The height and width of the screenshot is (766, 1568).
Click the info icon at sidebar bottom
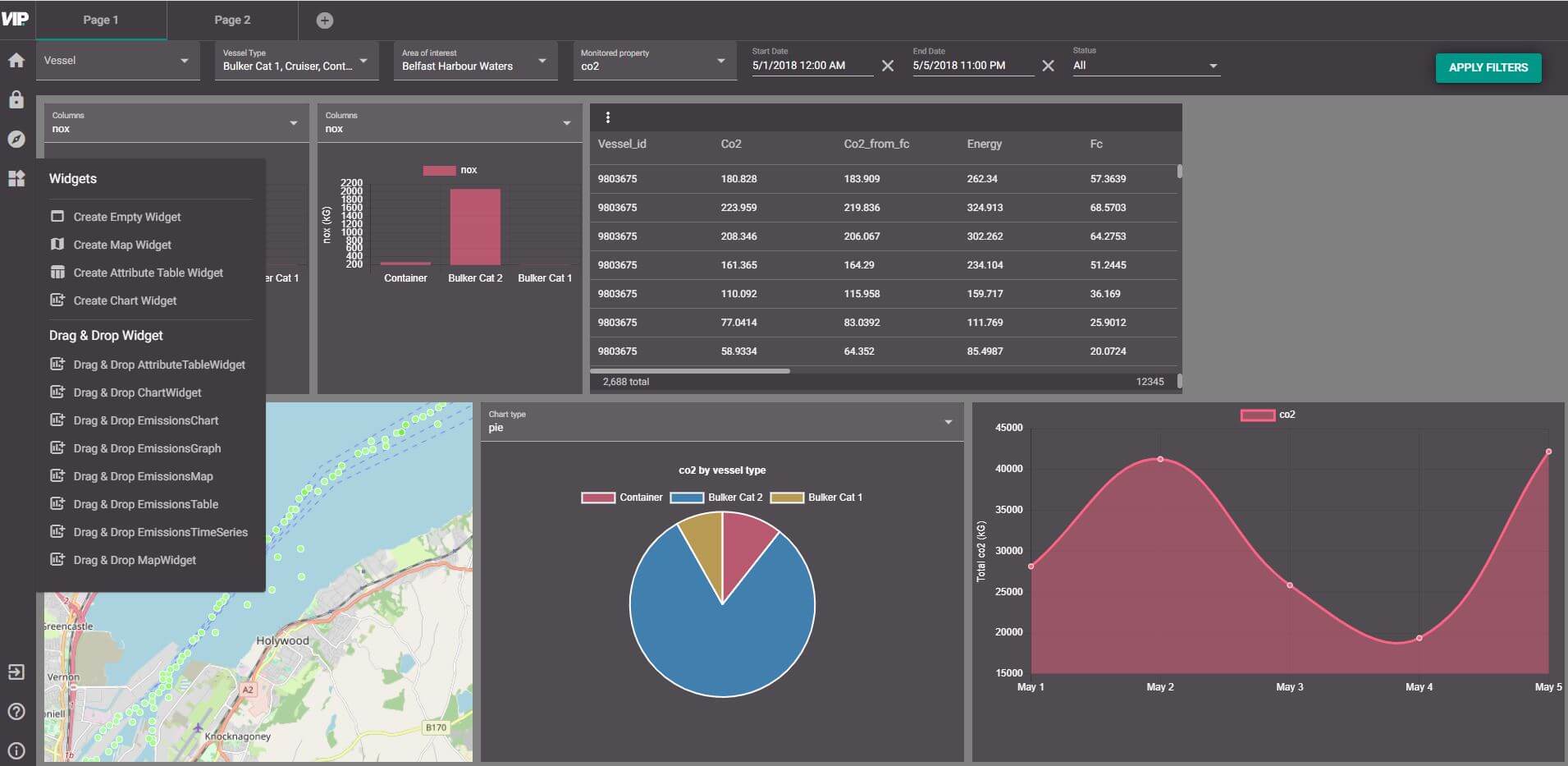coord(16,750)
